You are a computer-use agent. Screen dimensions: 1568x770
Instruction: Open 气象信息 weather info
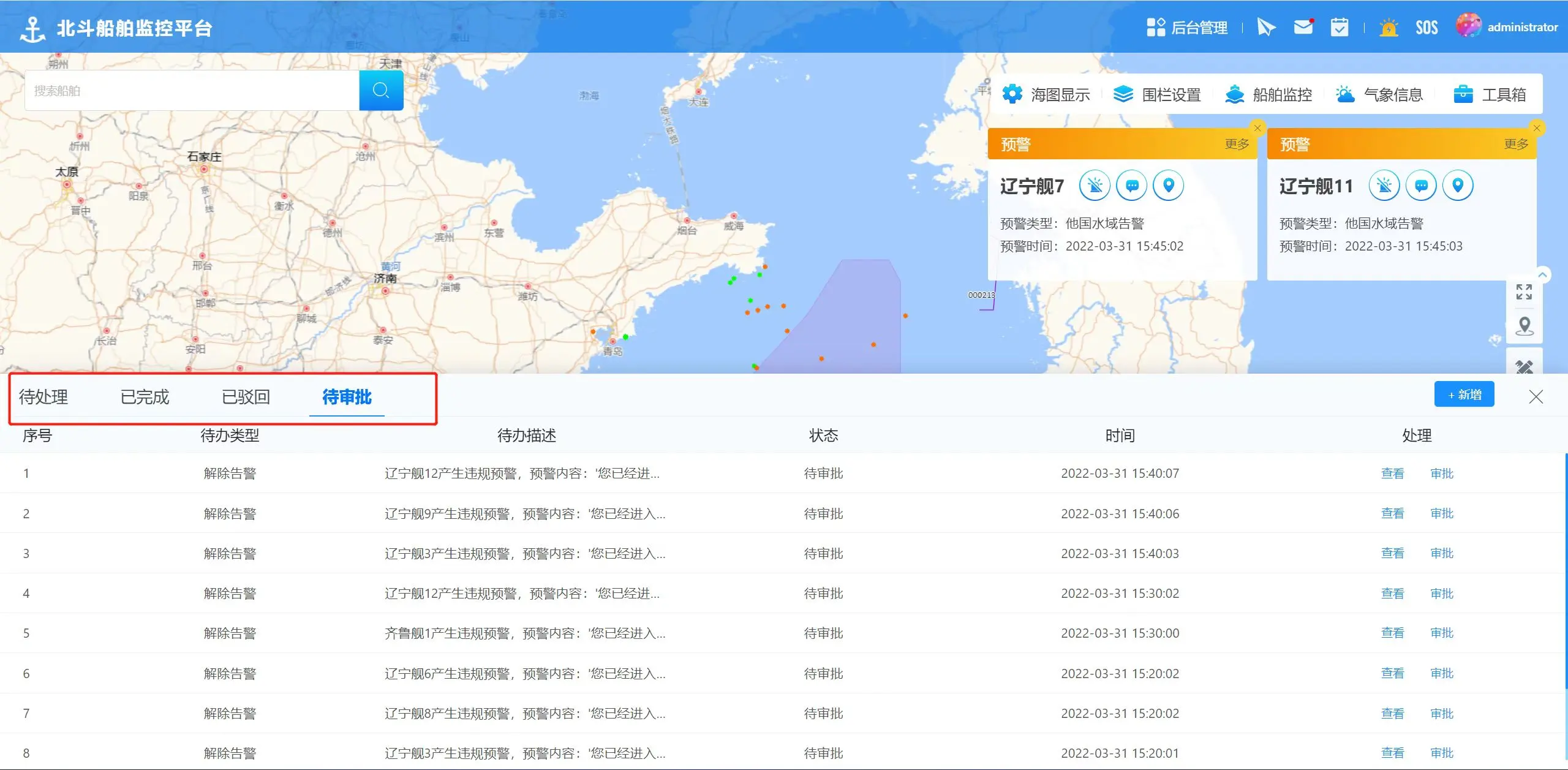(1379, 94)
